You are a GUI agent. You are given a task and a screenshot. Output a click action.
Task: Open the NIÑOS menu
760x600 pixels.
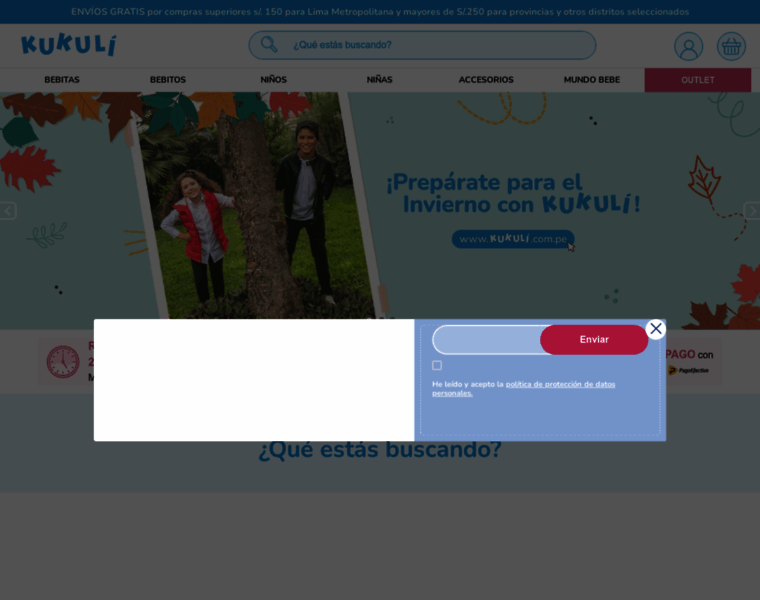[273, 80]
